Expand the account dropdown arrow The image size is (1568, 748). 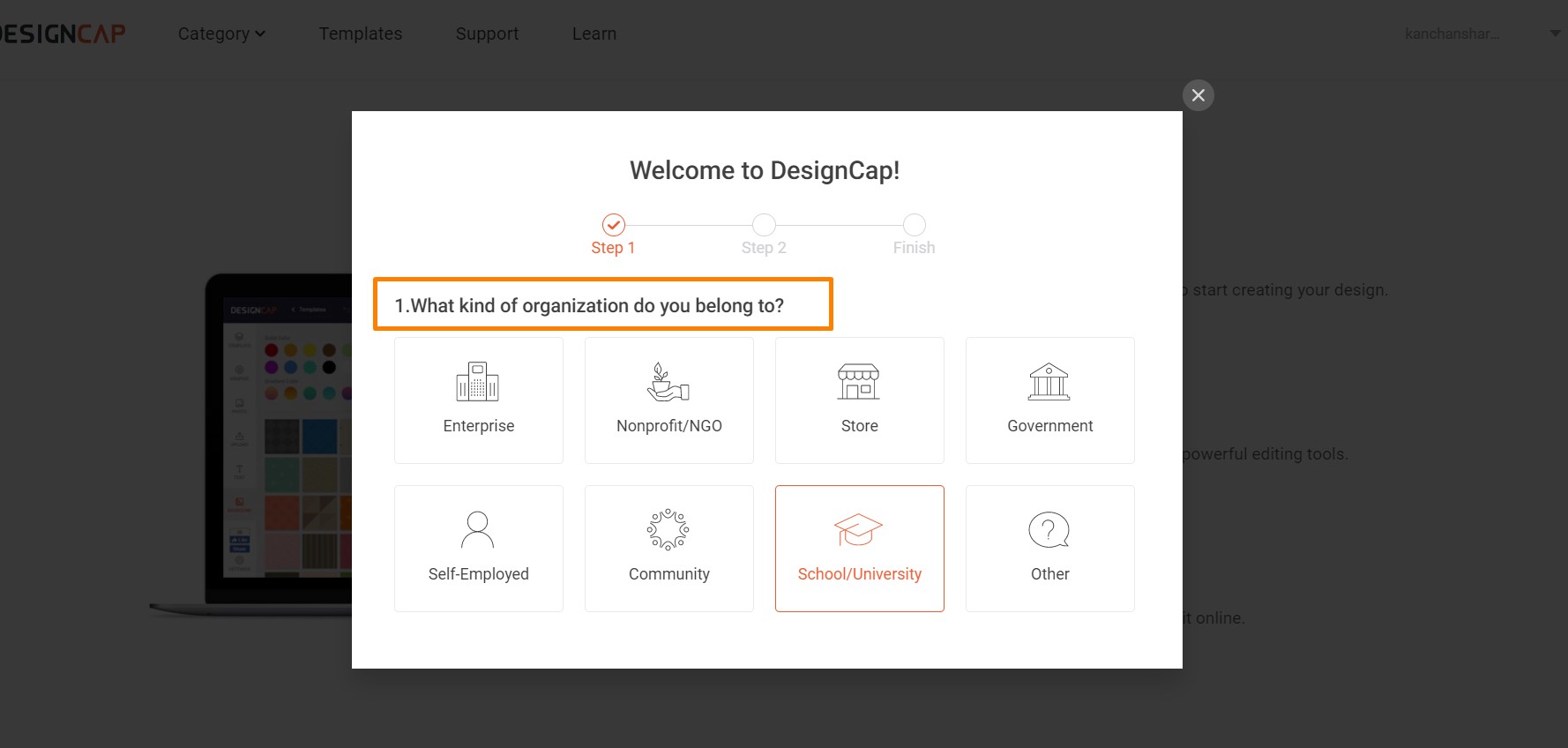coord(1555,34)
